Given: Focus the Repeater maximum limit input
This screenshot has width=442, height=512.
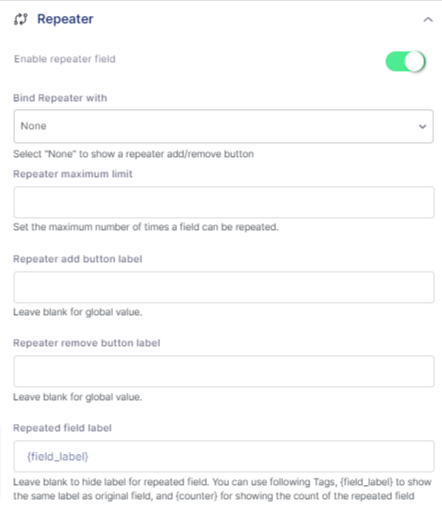Looking at the screenshot, I should pos(224,202).
